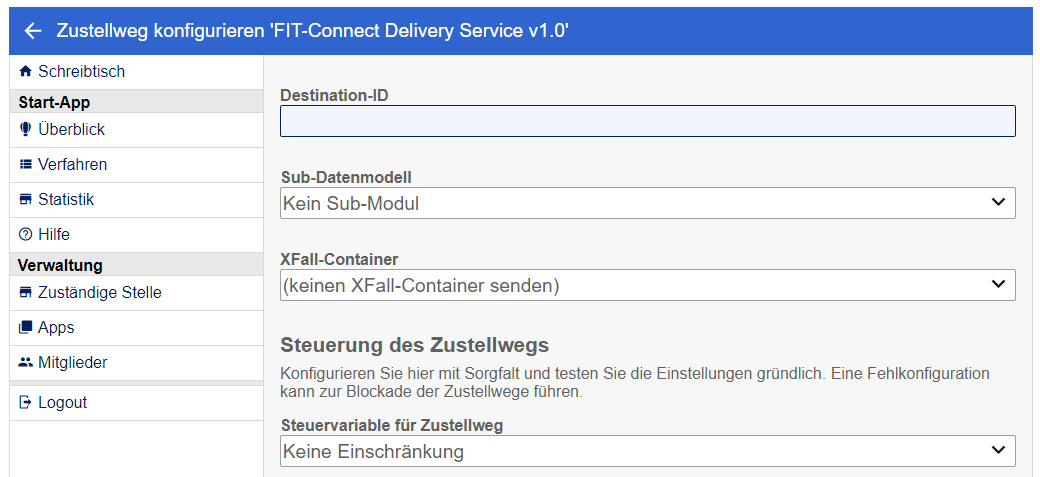Click the Logout link
The height and width of the screenshot is (477, 1040).
pos(62,403)
